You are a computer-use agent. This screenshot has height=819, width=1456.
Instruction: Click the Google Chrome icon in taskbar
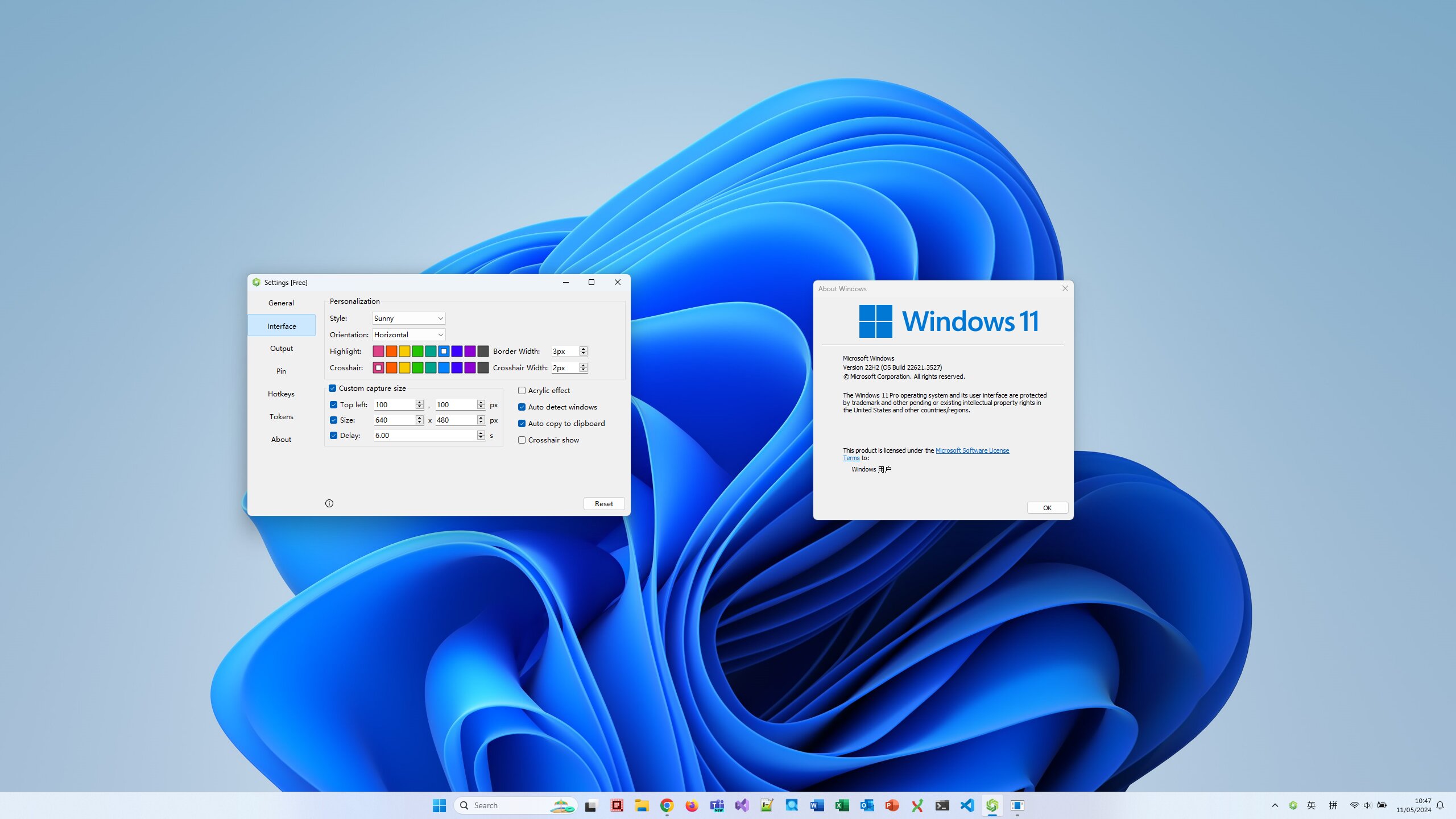point(666,805)
